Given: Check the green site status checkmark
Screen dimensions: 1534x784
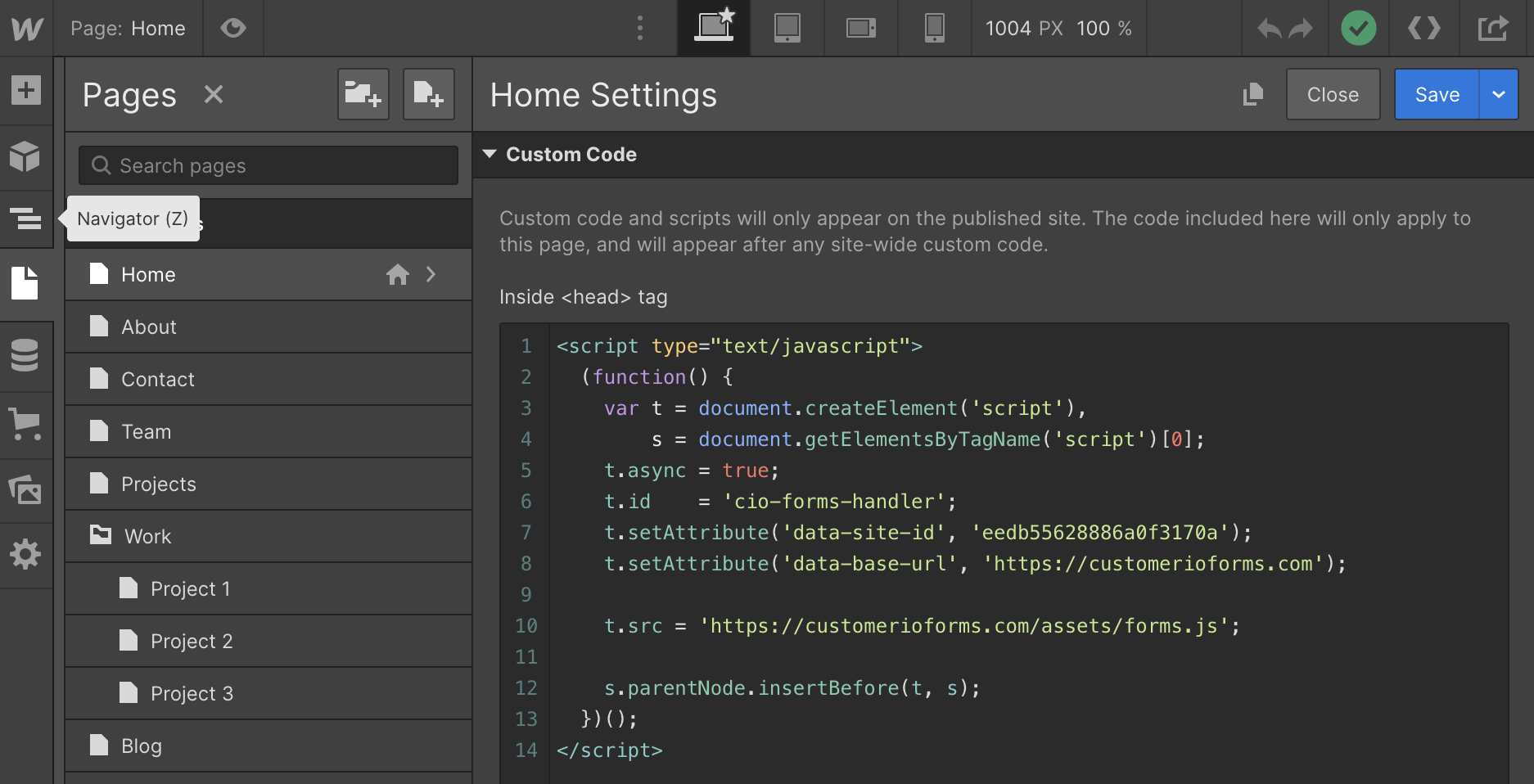Looking at the screenshot, I should [1359, 28].
